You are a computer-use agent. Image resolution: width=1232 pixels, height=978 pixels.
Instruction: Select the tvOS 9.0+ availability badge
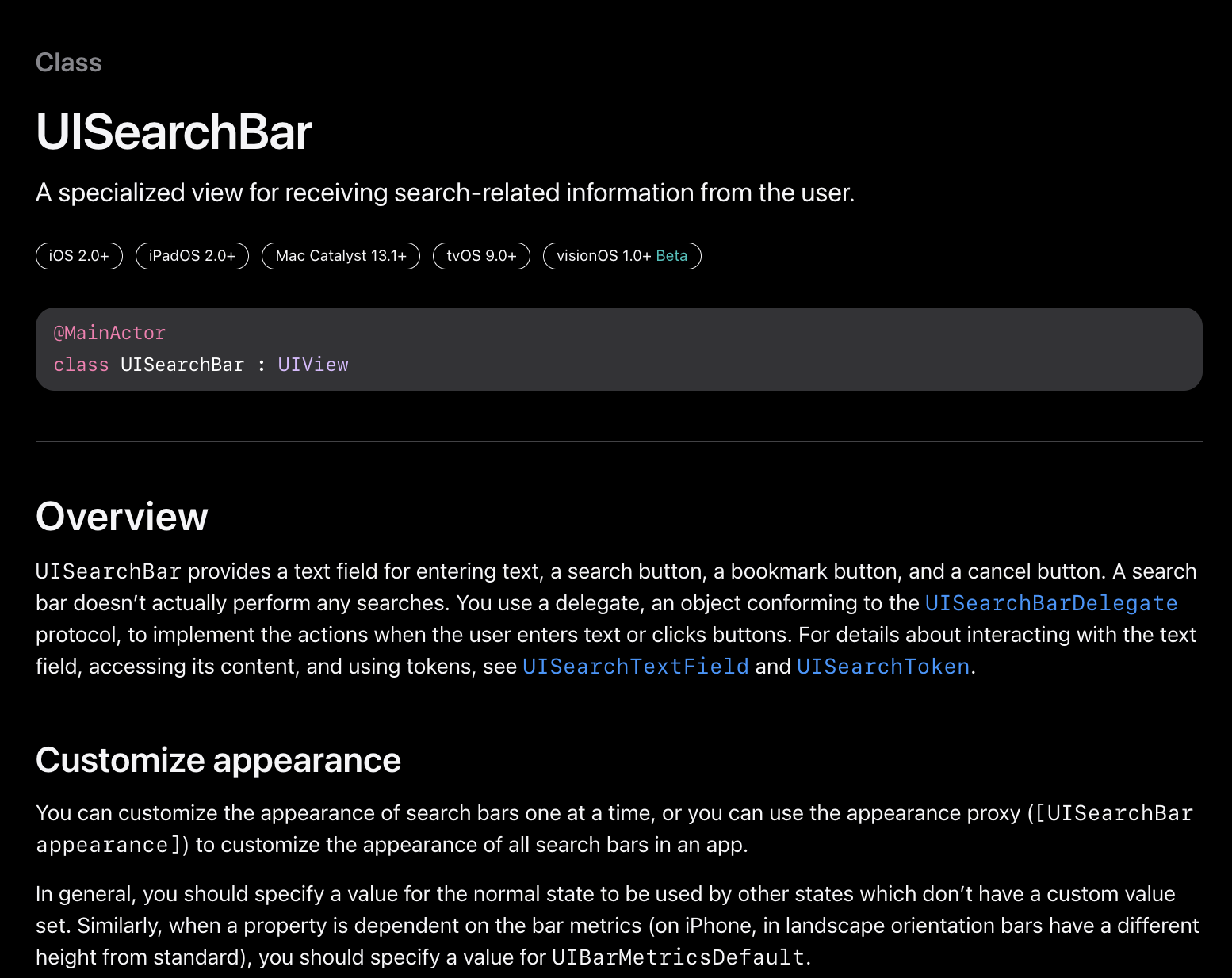(481, 256)
